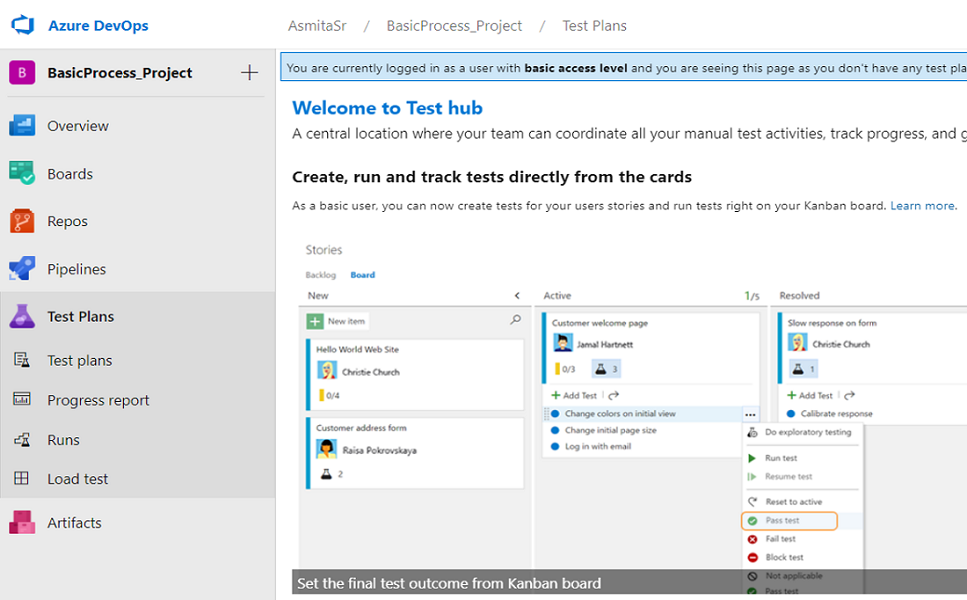Screen dimensions: 967x600
Task: Click the Kanban board preview image
Action: point(630,410)
